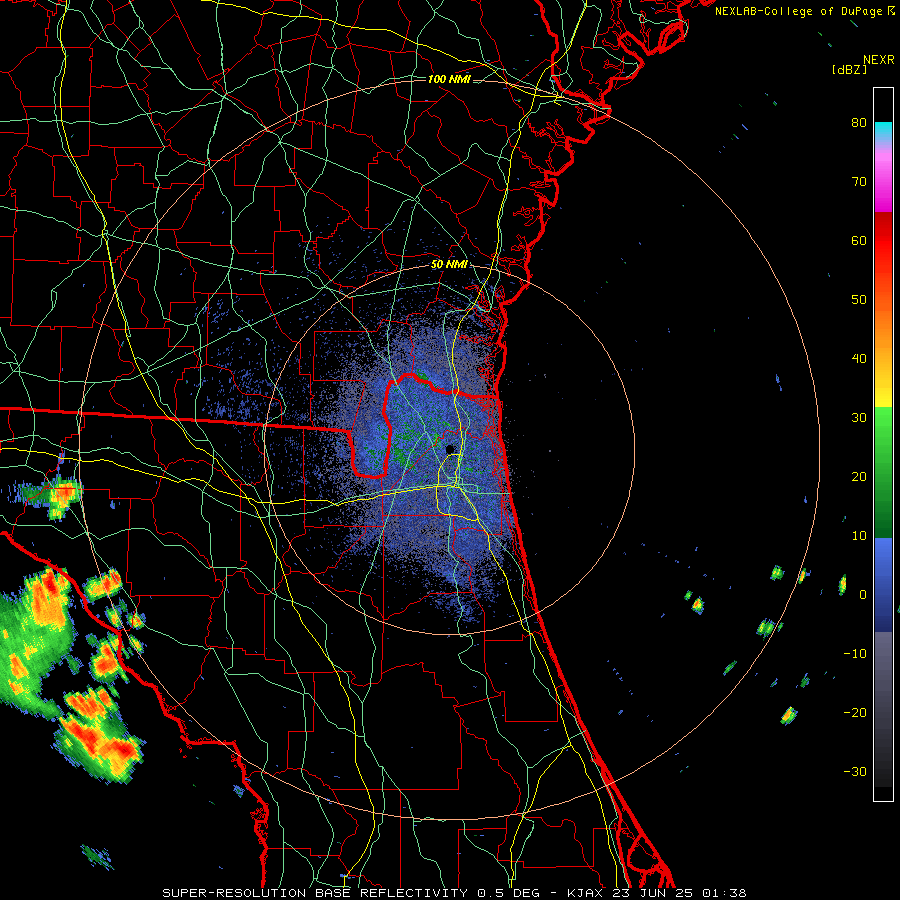The height and width of the screenshot is (900, 900).
Task: Click the 10 value on the dBZ scale
Action: pos(859,536)
